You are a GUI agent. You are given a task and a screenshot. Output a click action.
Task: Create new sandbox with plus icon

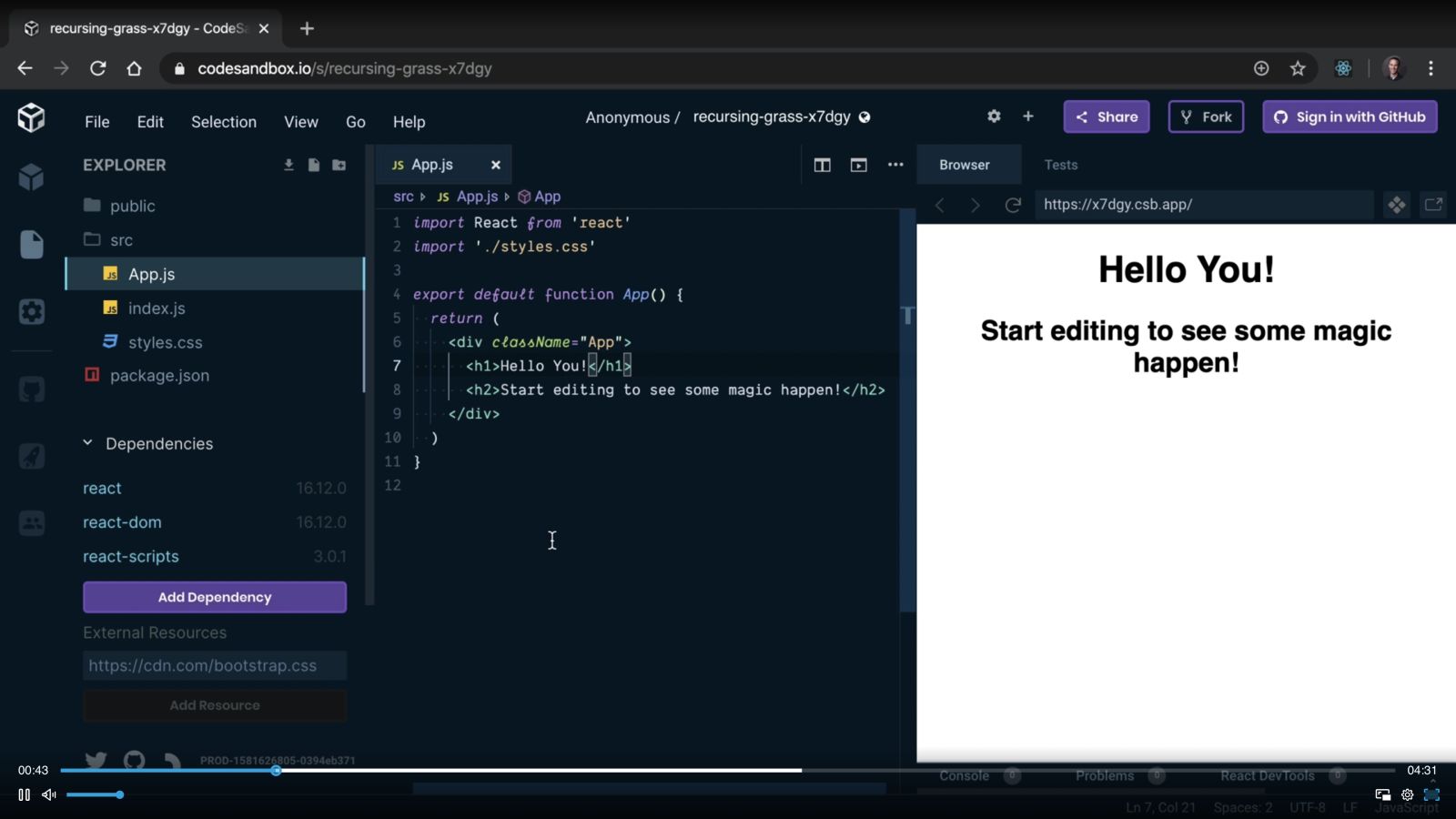click(1028, 116)
